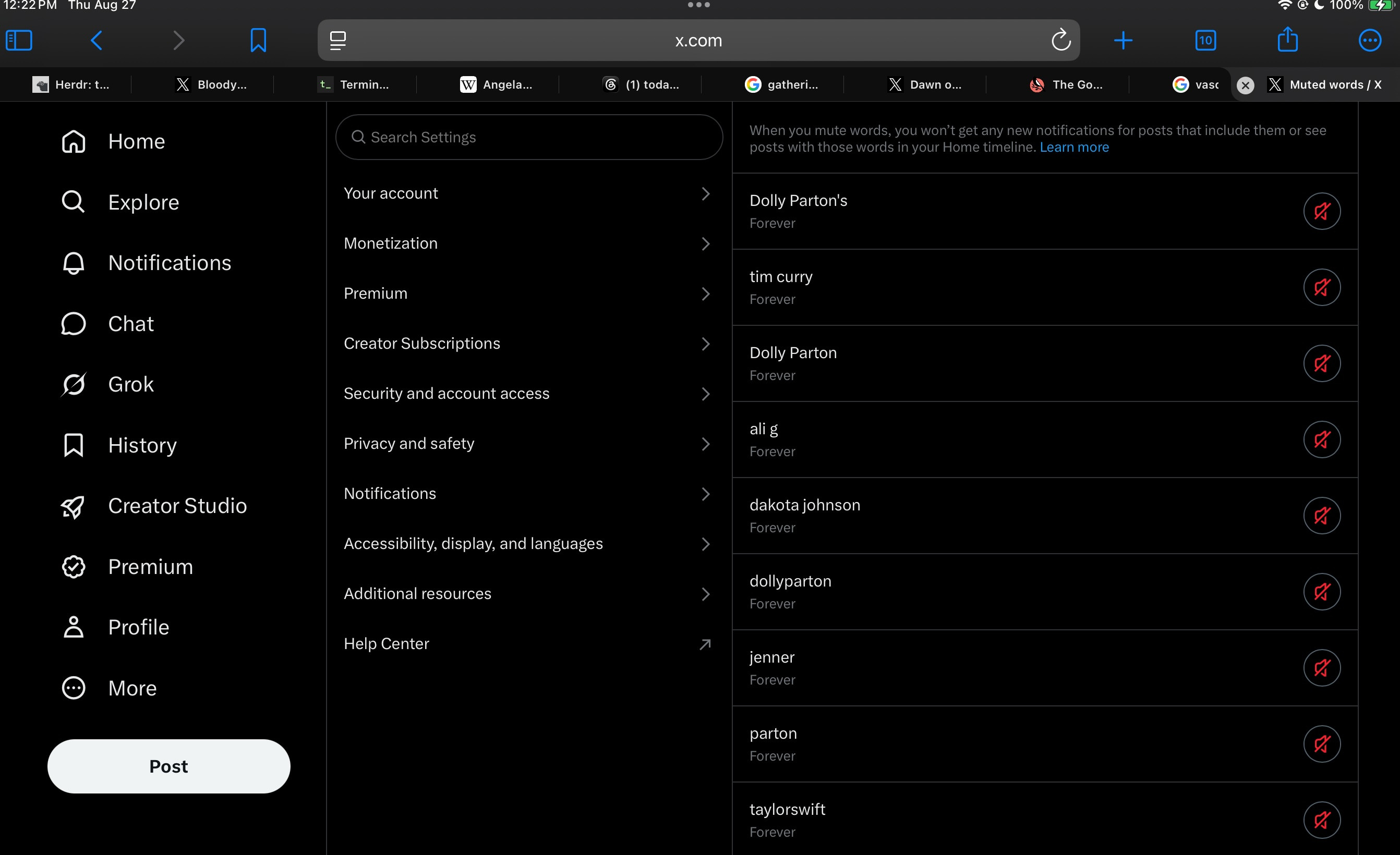Switch to the gatheri... Google tab
Viewport: 1400px width, 855px height.
click(782, 84)
